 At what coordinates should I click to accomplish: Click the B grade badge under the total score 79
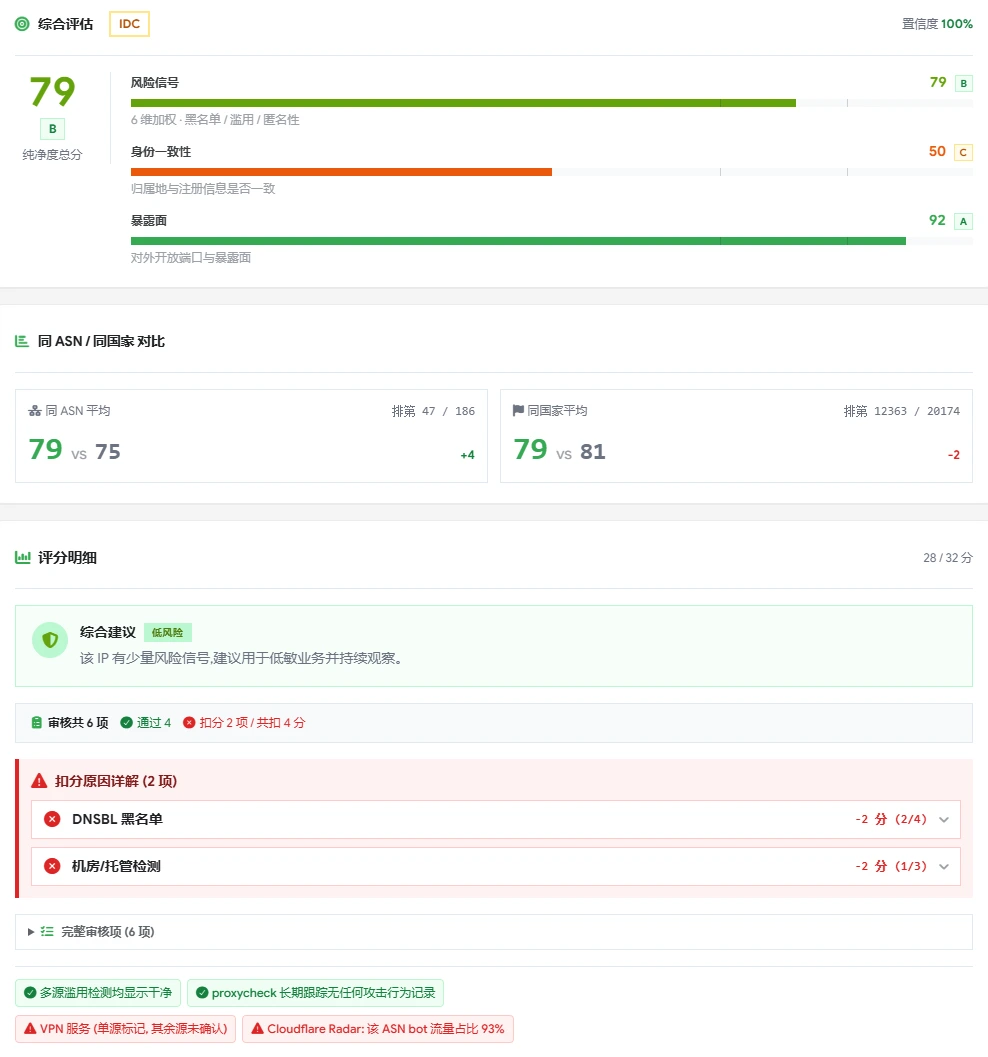tap(53, 129)
